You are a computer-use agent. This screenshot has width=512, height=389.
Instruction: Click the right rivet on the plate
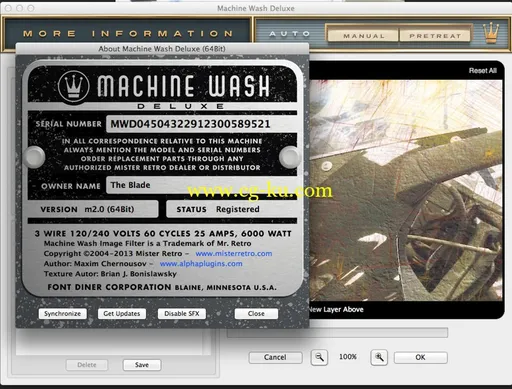click(x=289, y=157)
